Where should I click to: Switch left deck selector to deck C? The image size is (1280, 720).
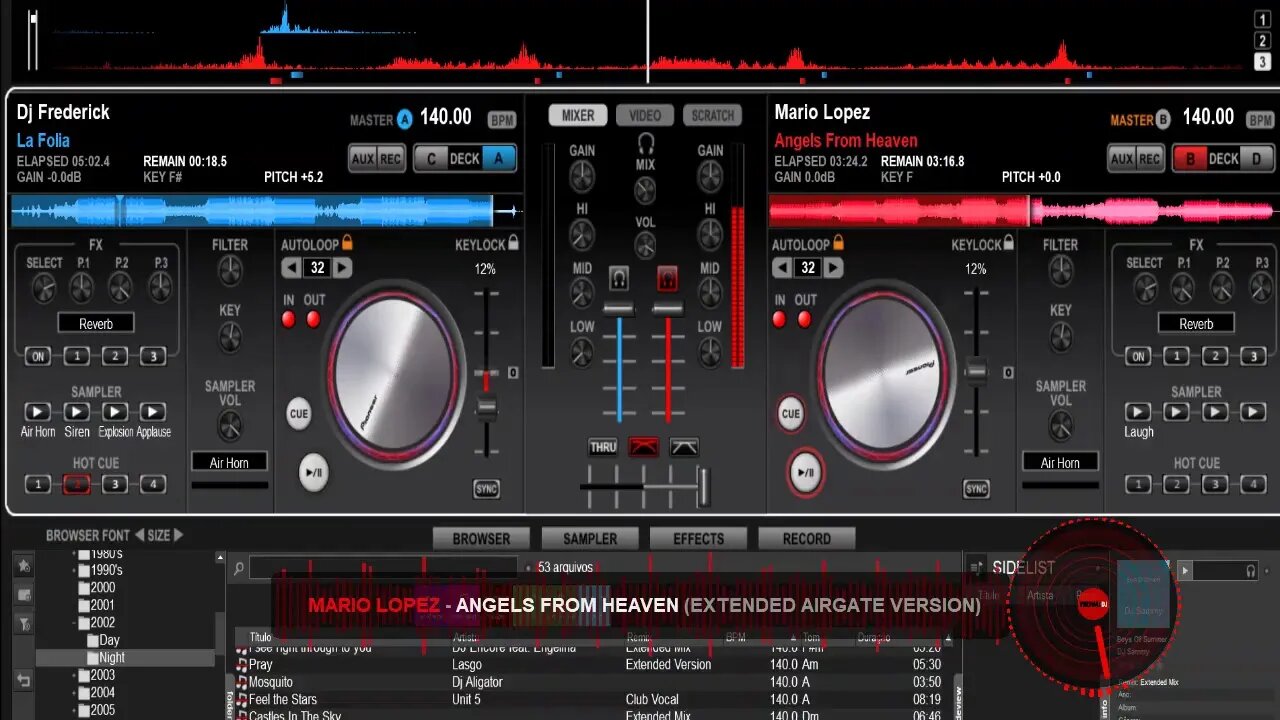(431, 159)
